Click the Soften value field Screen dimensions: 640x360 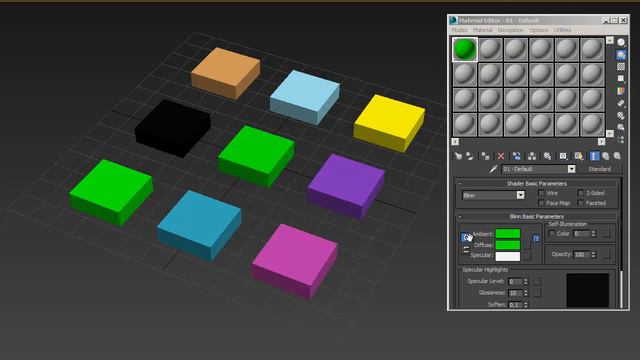515,305
